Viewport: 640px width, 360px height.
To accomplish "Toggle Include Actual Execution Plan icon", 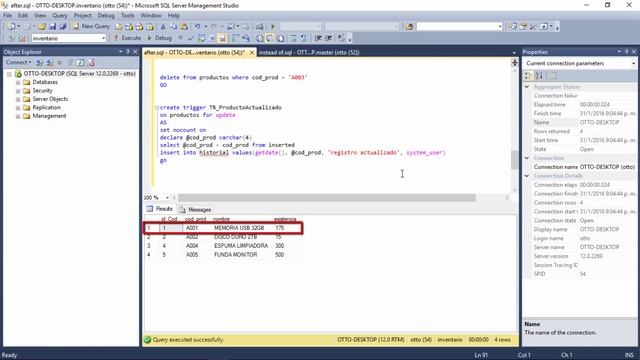I will (235, 38).
